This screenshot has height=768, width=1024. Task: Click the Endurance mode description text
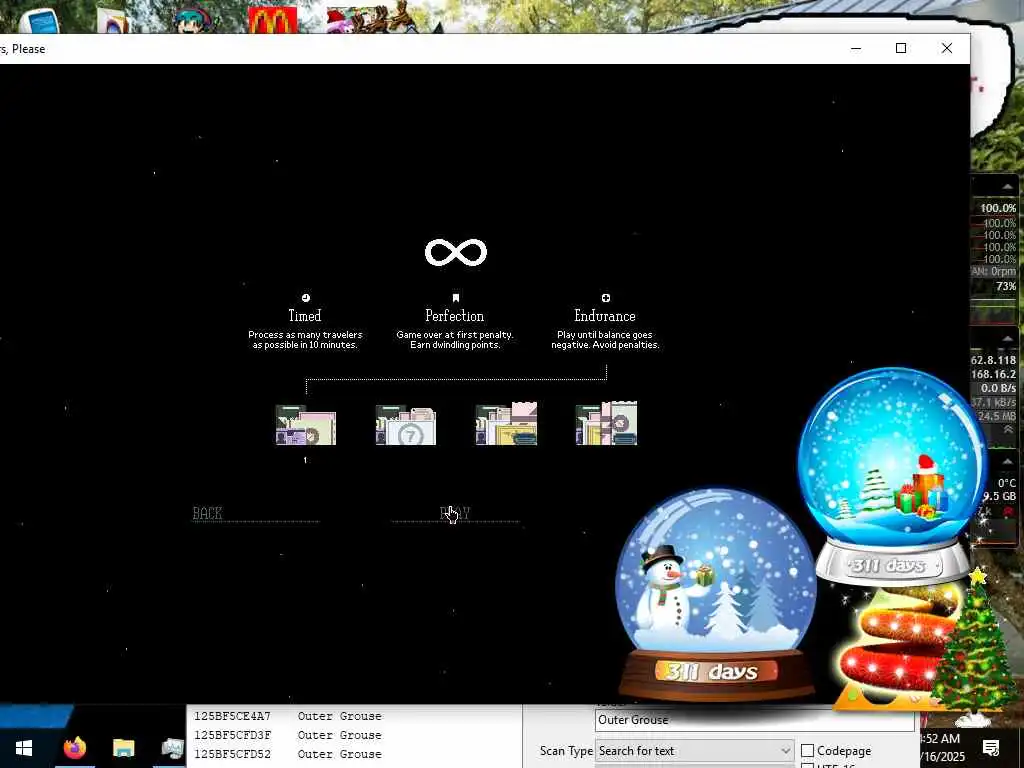pyautogui.click(x=605, y=340)
